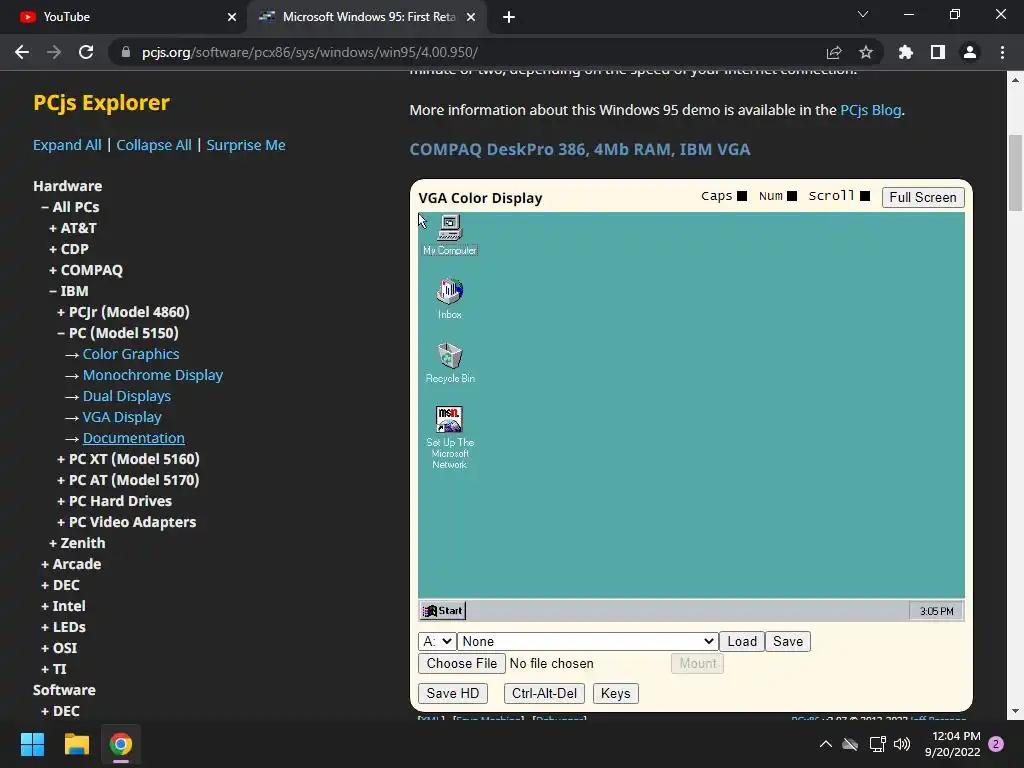Expand the Intel tree node
This screenshot has width=1024, height=768.
pos(63,606)
